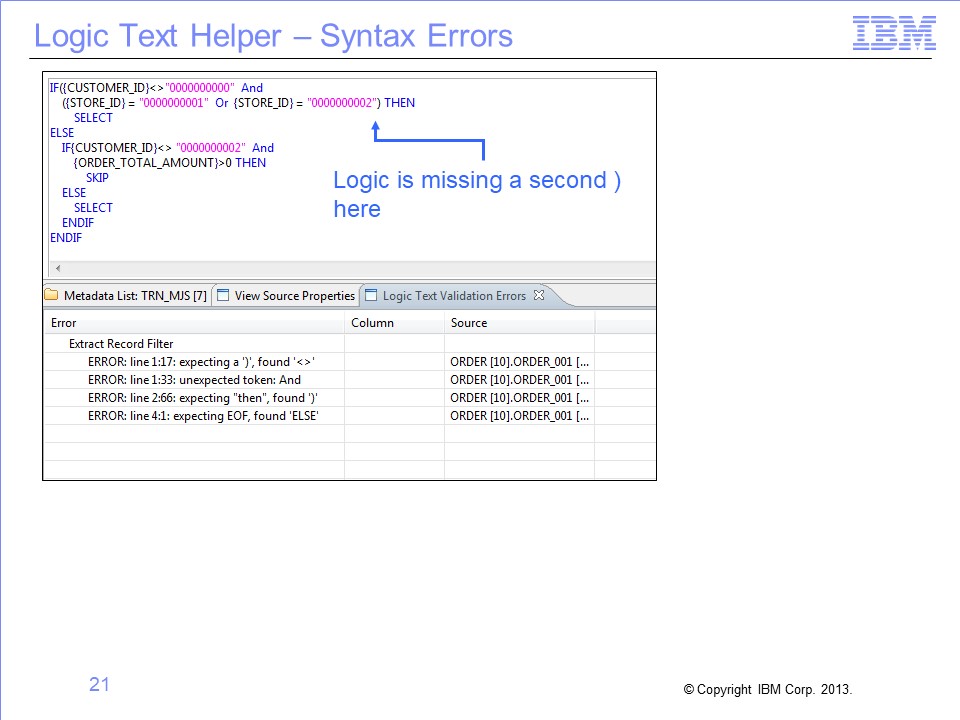Screen dimensions: 960x720
Task: Click the first SELECT keyword in editor
Action: coord(93,118)
